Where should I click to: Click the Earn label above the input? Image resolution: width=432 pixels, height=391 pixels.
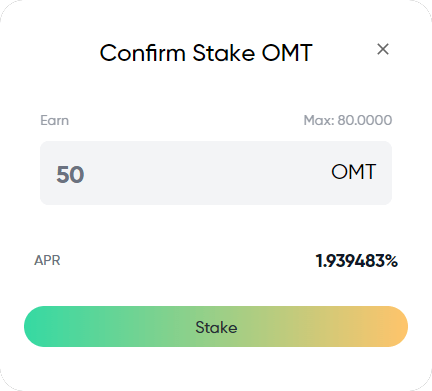[x=55, y=120]
